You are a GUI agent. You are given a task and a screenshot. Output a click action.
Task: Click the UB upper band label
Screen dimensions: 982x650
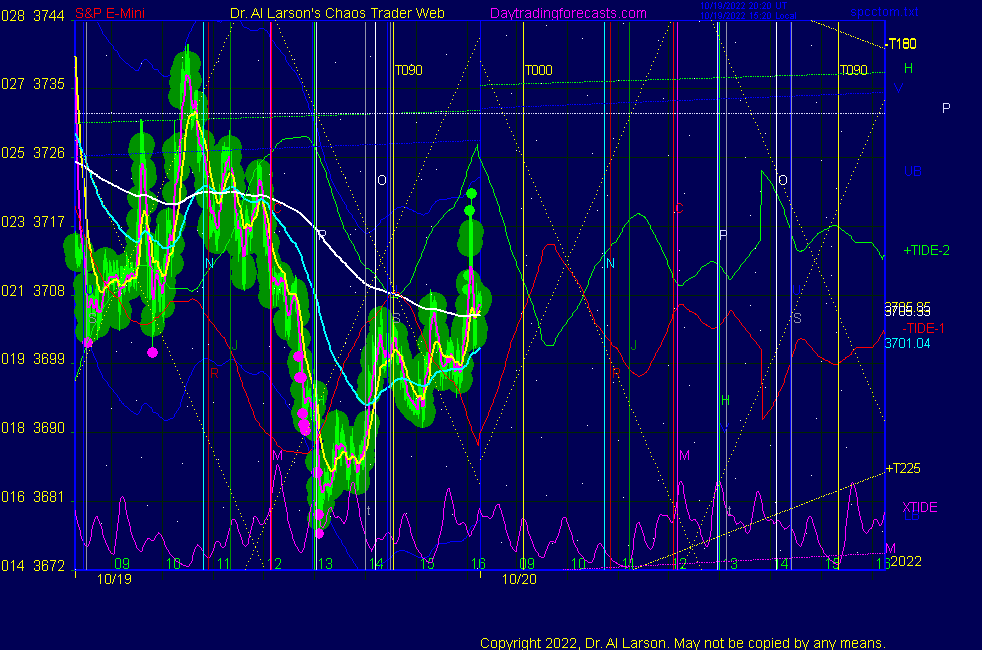pyautogui.click(x=912, y=171)
